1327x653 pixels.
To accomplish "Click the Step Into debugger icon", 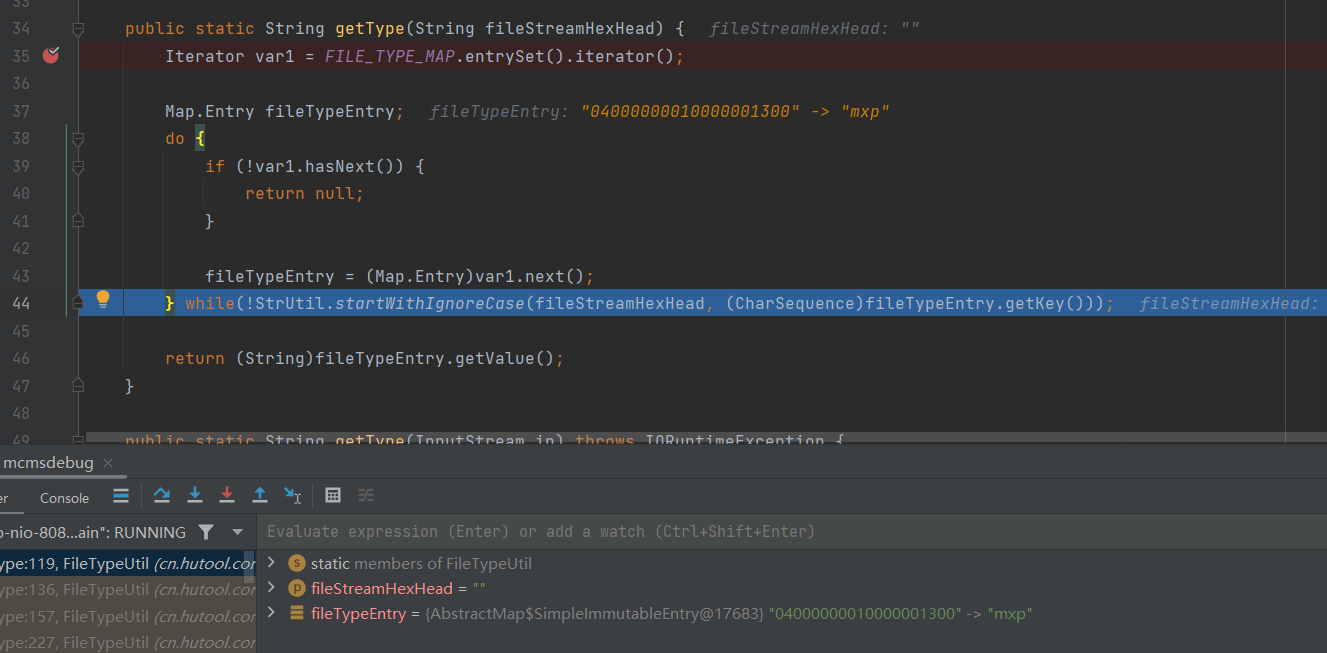I will (x=195, y=495).
